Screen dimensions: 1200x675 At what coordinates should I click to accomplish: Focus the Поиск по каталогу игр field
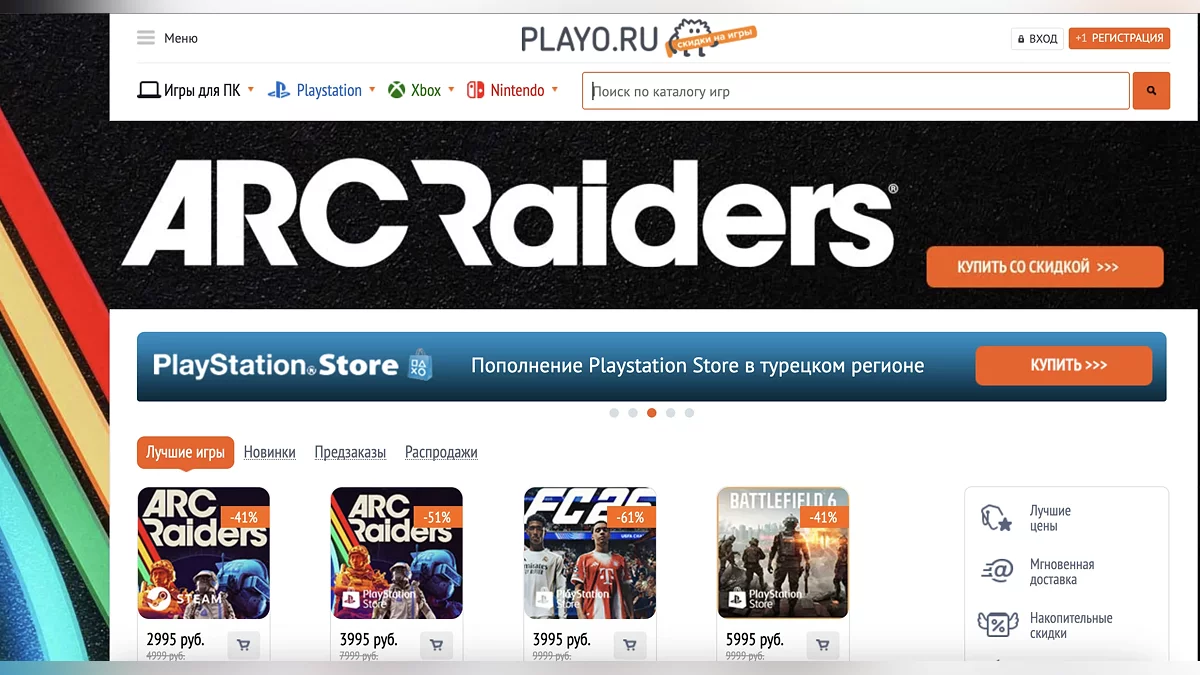[x=856, y=91]
